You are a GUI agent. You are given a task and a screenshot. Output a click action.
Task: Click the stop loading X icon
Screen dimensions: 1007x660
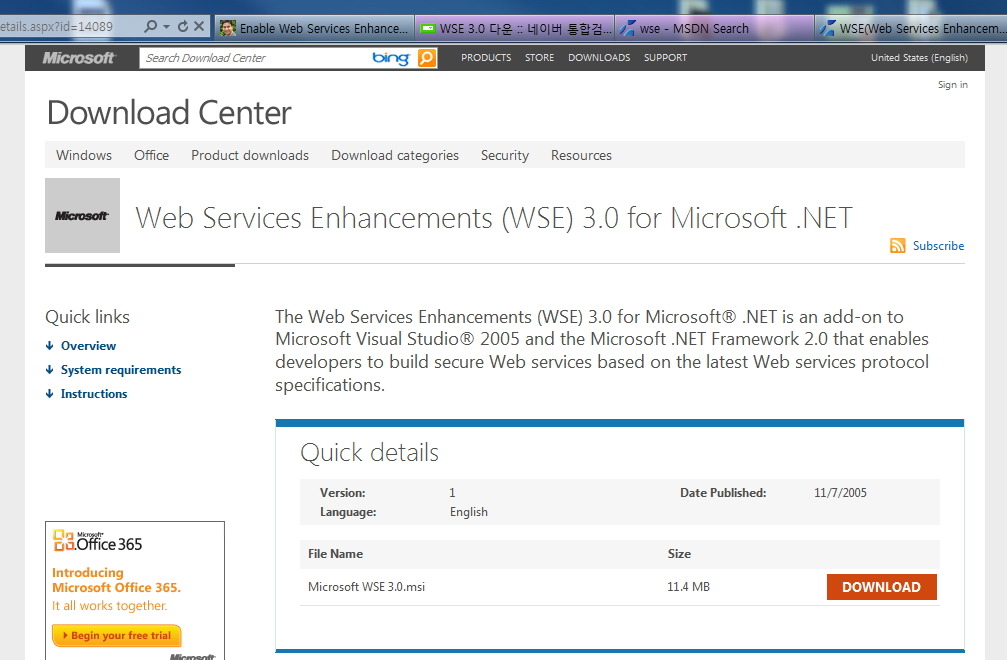(x=199, y=27)
